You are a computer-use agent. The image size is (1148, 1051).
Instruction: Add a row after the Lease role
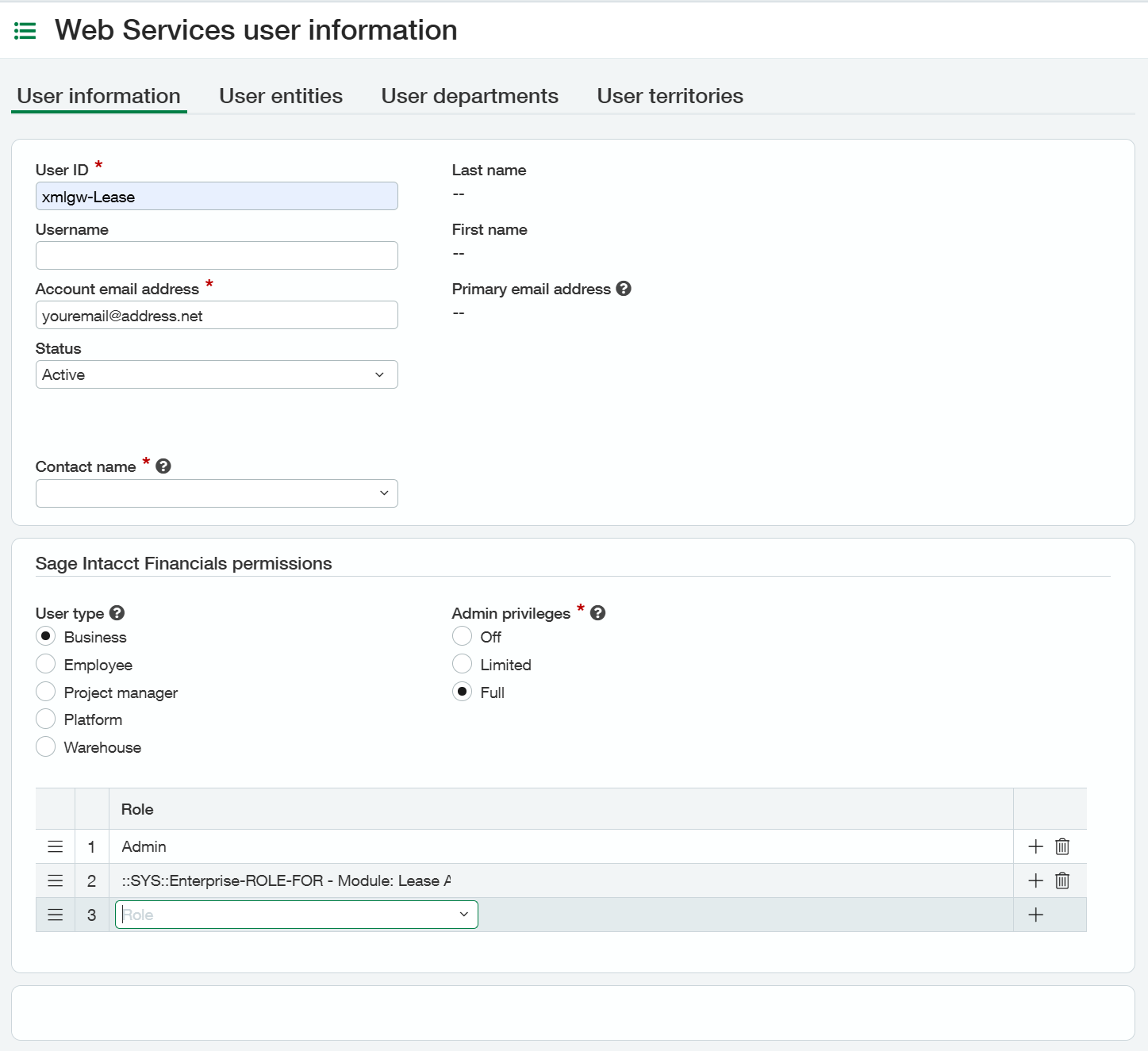click(x=1035, y=880)
